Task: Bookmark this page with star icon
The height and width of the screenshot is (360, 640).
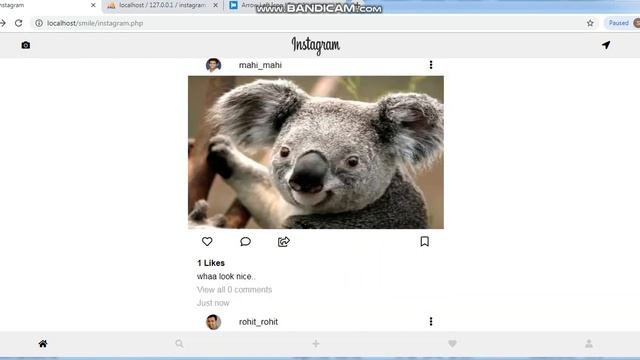Action: click(x=590, y=23)
